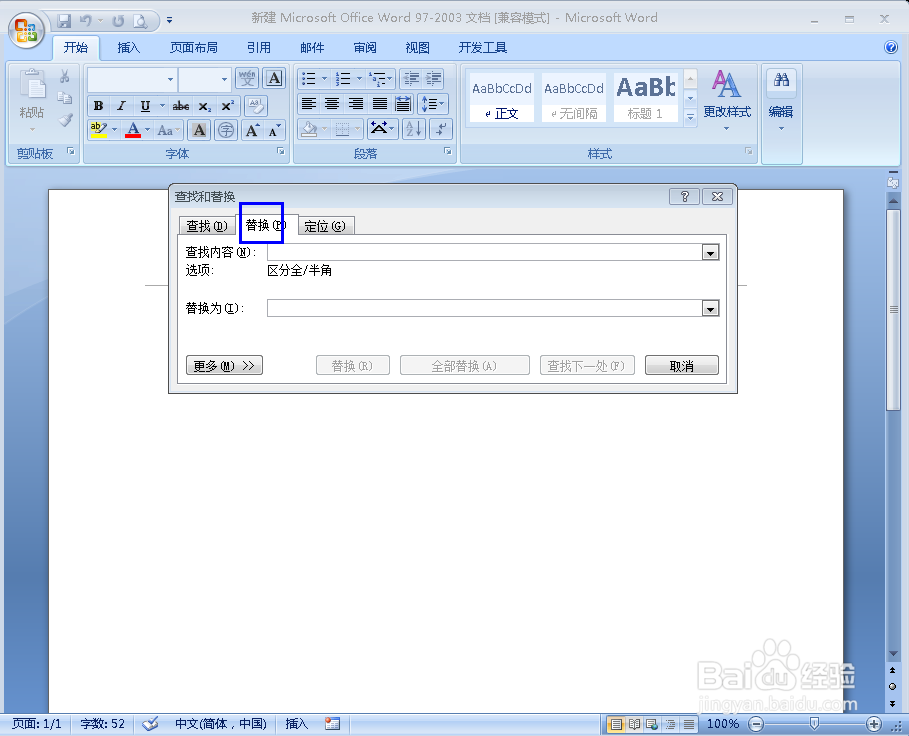Click the Decrease Indent icon
This screenshot has width=909, height=736.
click(x=412, y=79)
